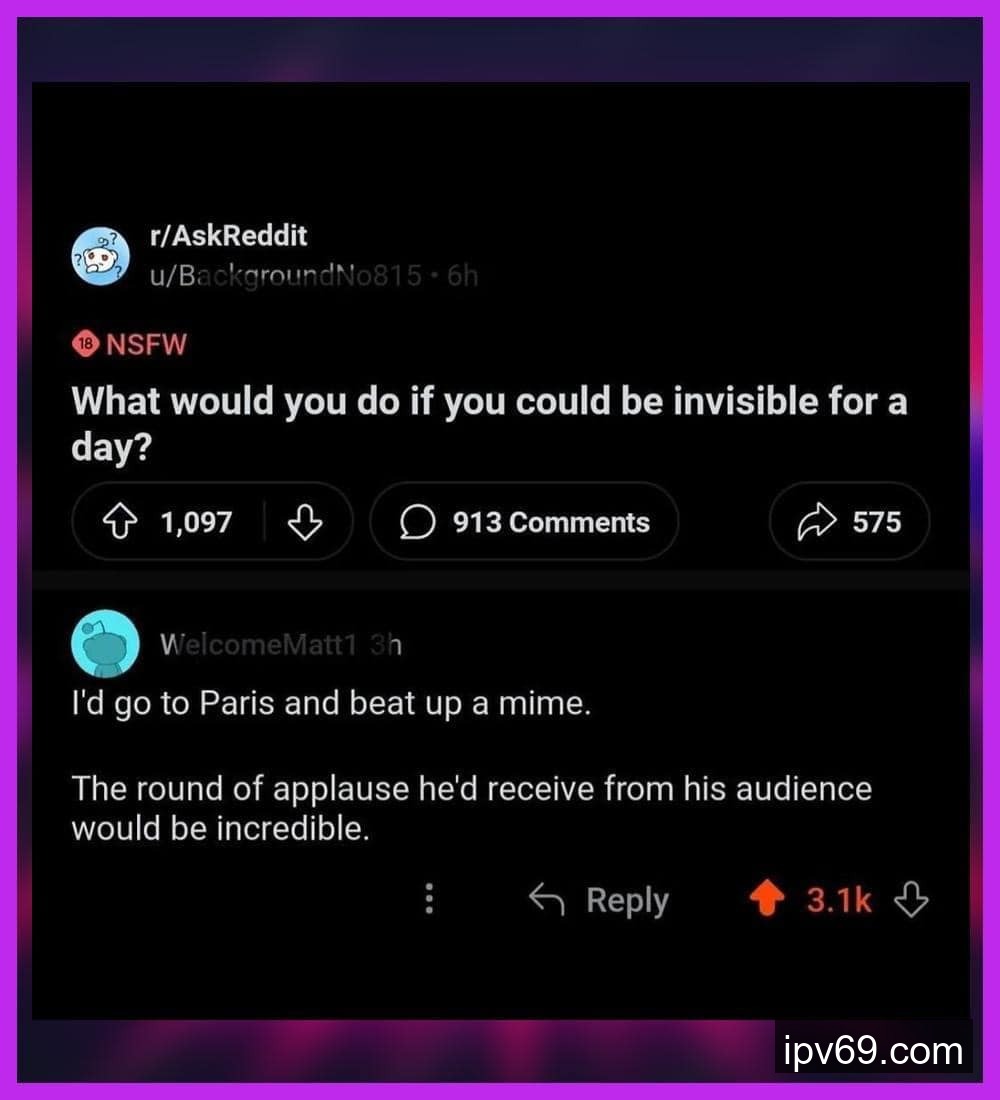Click WelcomeMatt1's avatar

(x=104, y=644)
